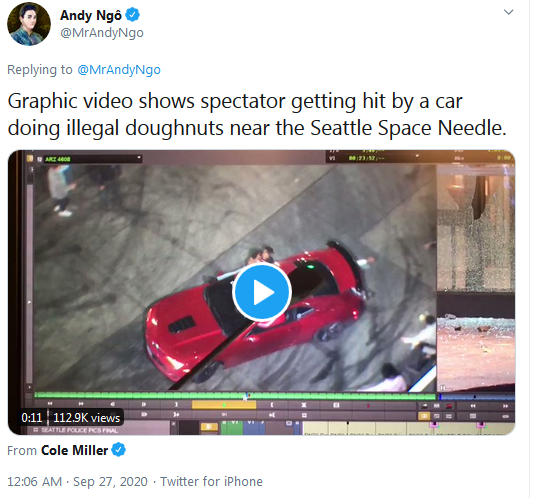Viewport: 533px width, 498px height.
Task: Click the green timeline bar in the video
Action: tap(235, 395)
